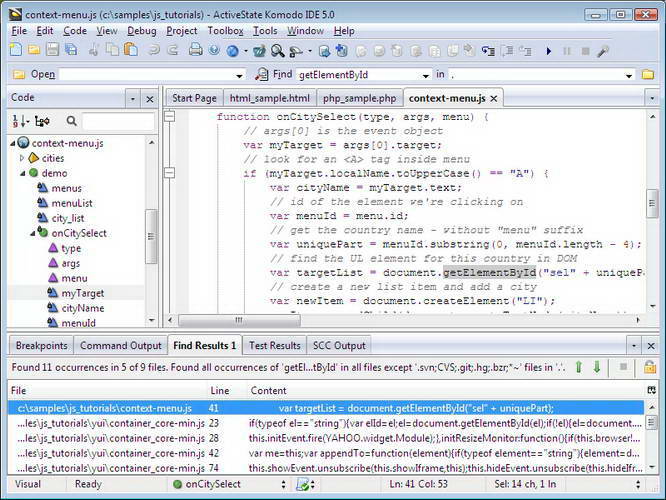Select myTarget variable in the code tree
This screenshot has height=500, width=666.
(82, 293)
